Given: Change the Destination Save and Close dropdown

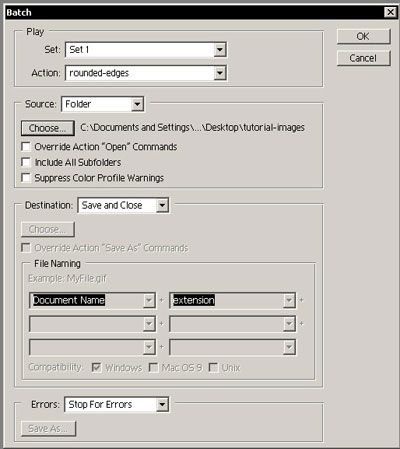Looking at the screenshot, I should [x=162, y=205].
